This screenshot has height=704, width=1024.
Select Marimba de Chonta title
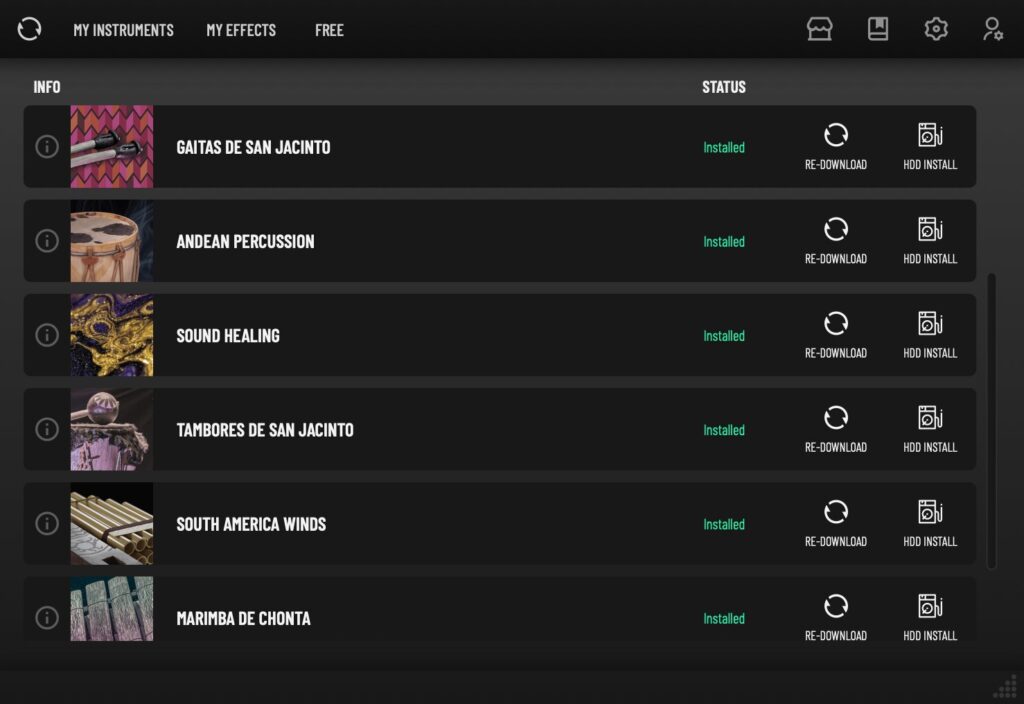243,618
